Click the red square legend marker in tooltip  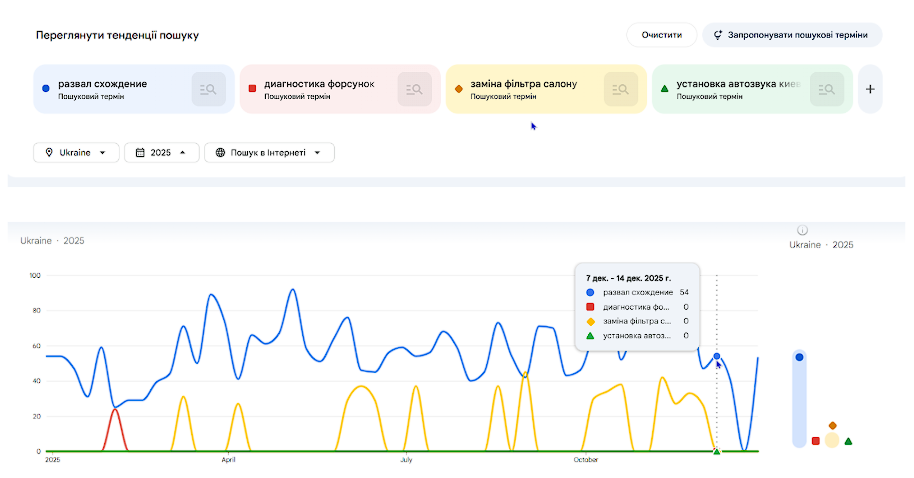(590, 307)
